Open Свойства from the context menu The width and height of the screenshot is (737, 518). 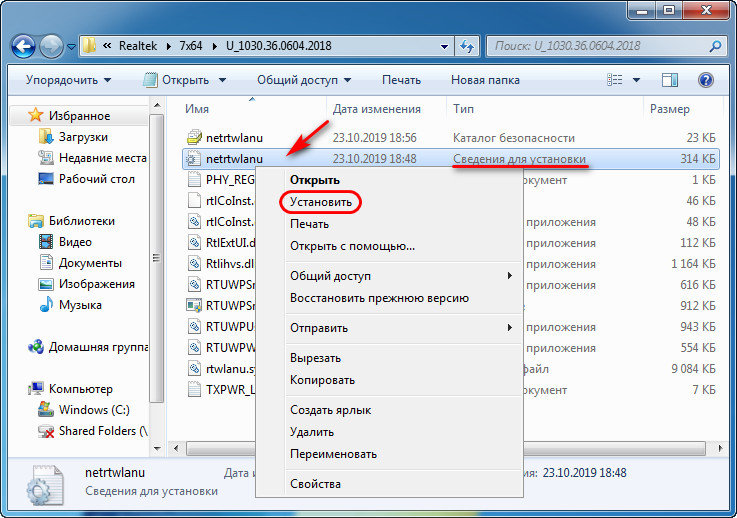click(315, 484)
